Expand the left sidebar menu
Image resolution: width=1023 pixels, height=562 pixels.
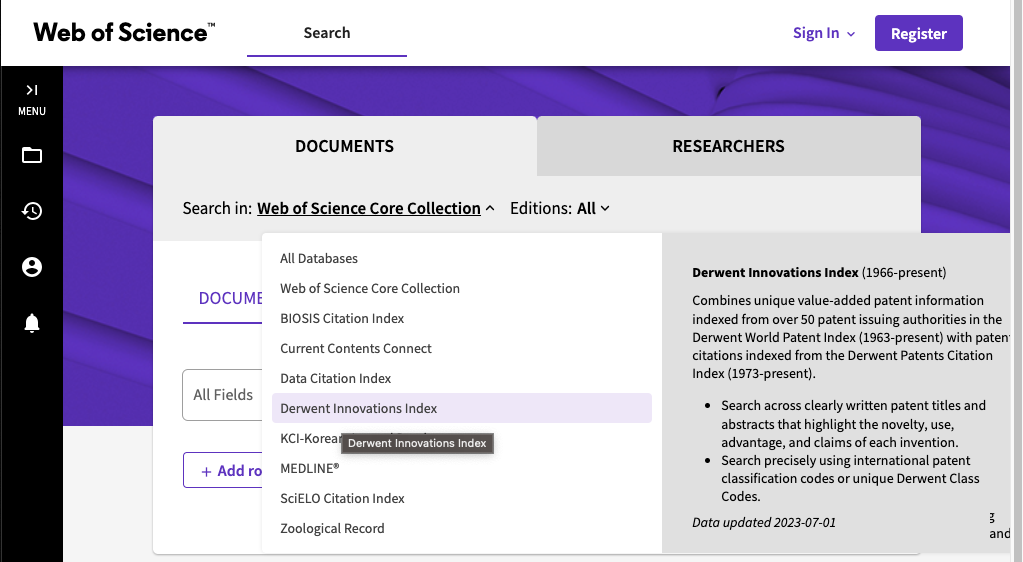click(x=31, y=98)
